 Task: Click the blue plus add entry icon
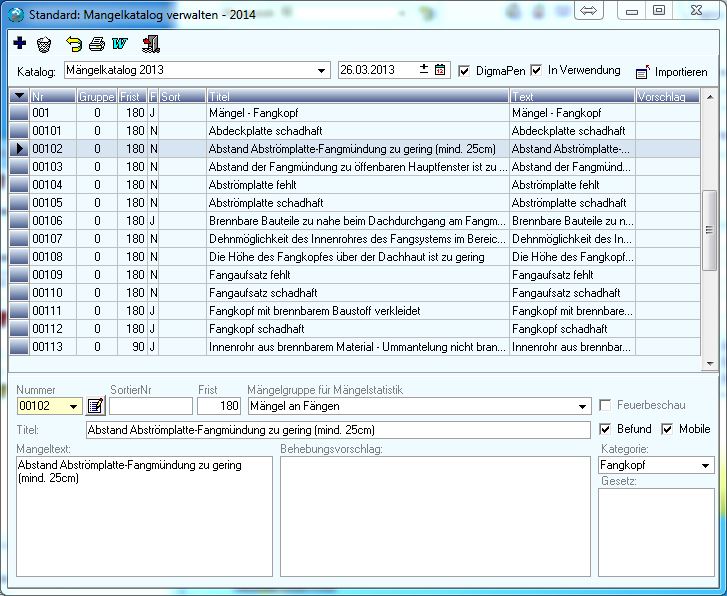coord(21,44)
